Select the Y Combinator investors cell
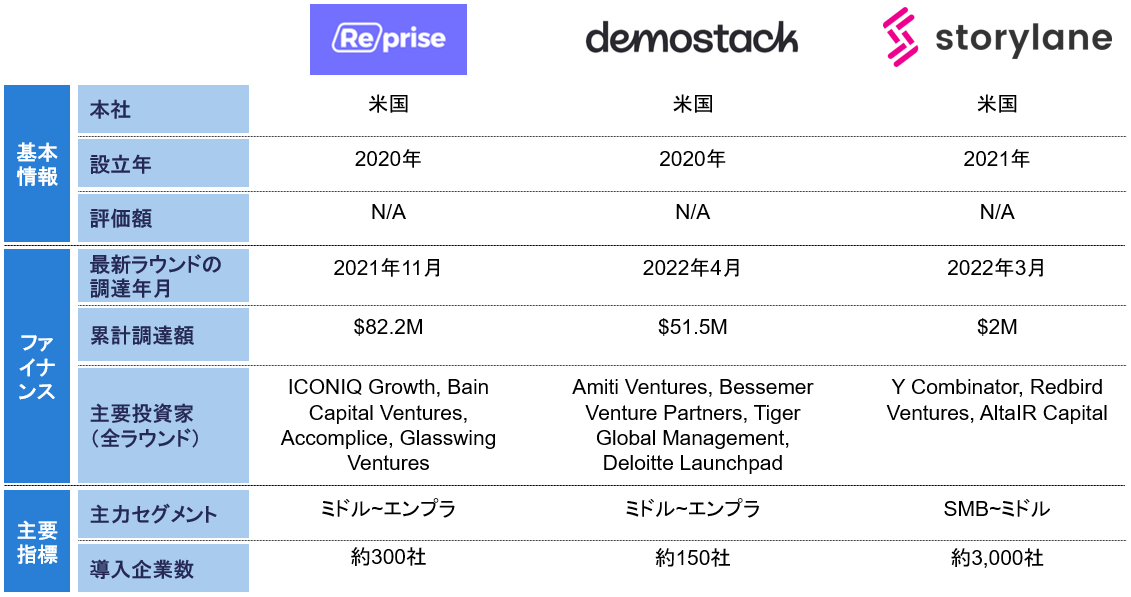 point(997,400)
